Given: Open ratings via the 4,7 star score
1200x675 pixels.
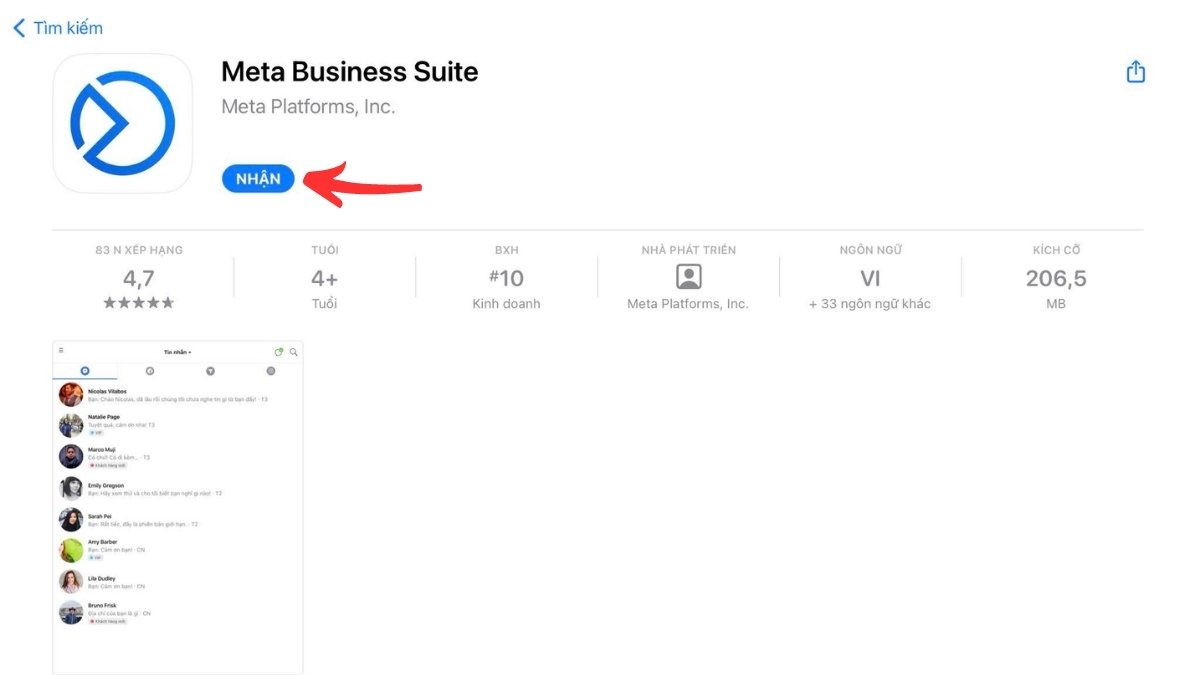Looking at the screenshot, I should [x=138, y=279].
